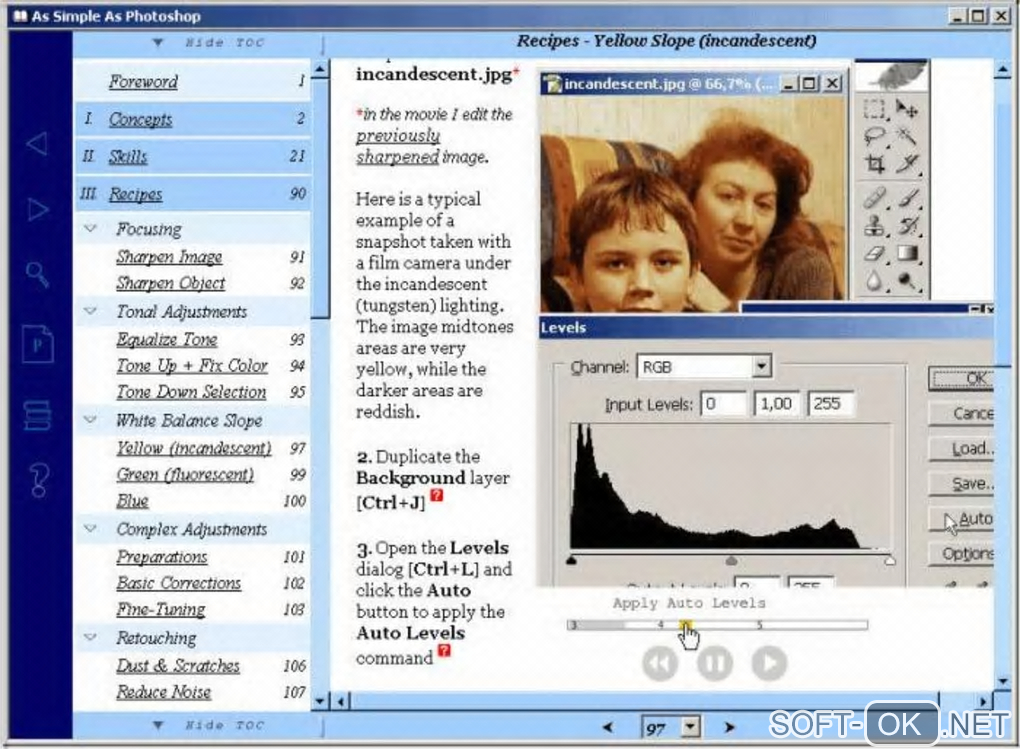Click the stacked-layers sidebar icon
Image resolution: width=1020 pixels, height=749 pixels.
pyautogui.click(x=37, y=415)
